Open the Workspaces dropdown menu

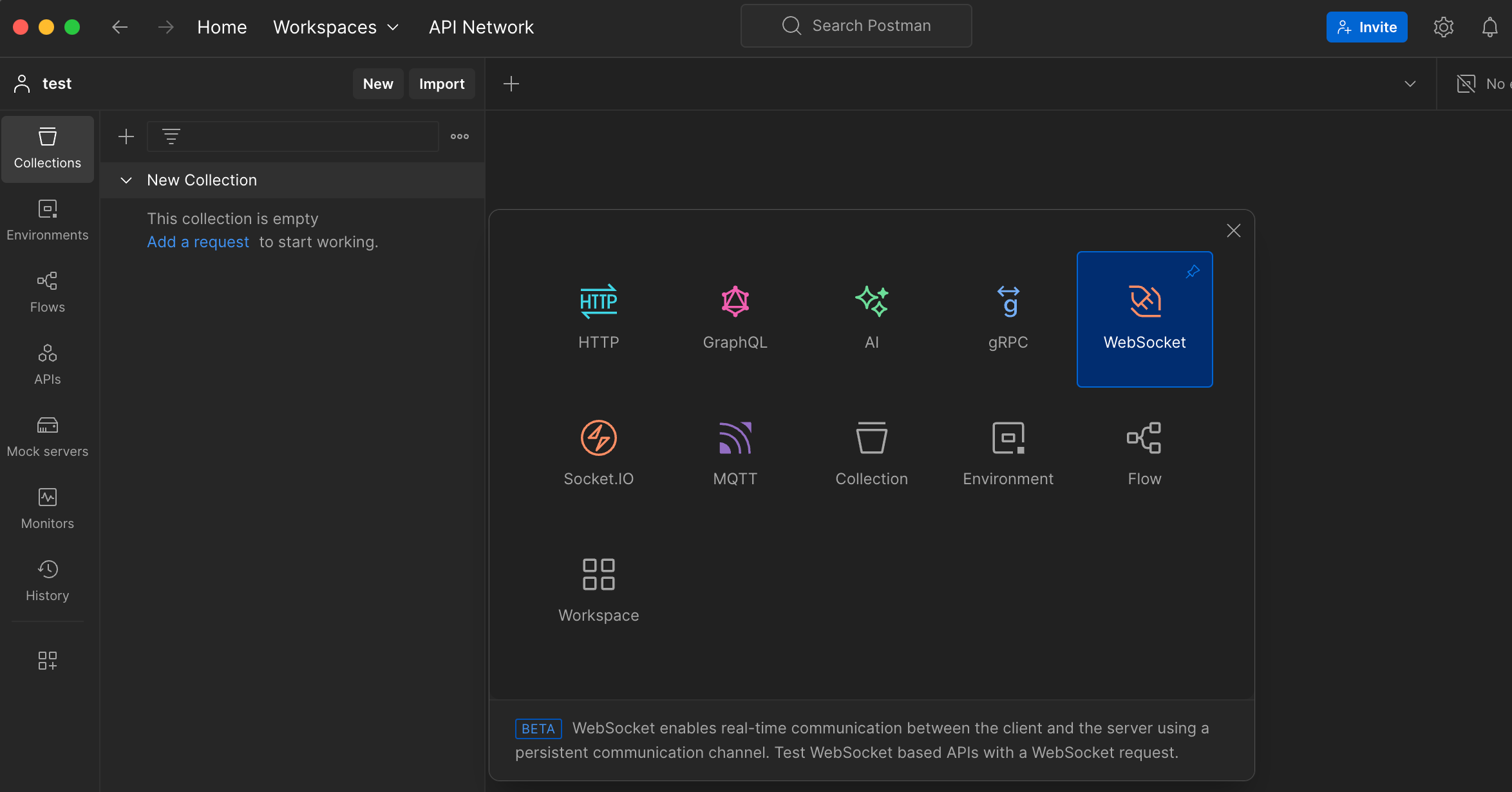click(x=335, y=27)
